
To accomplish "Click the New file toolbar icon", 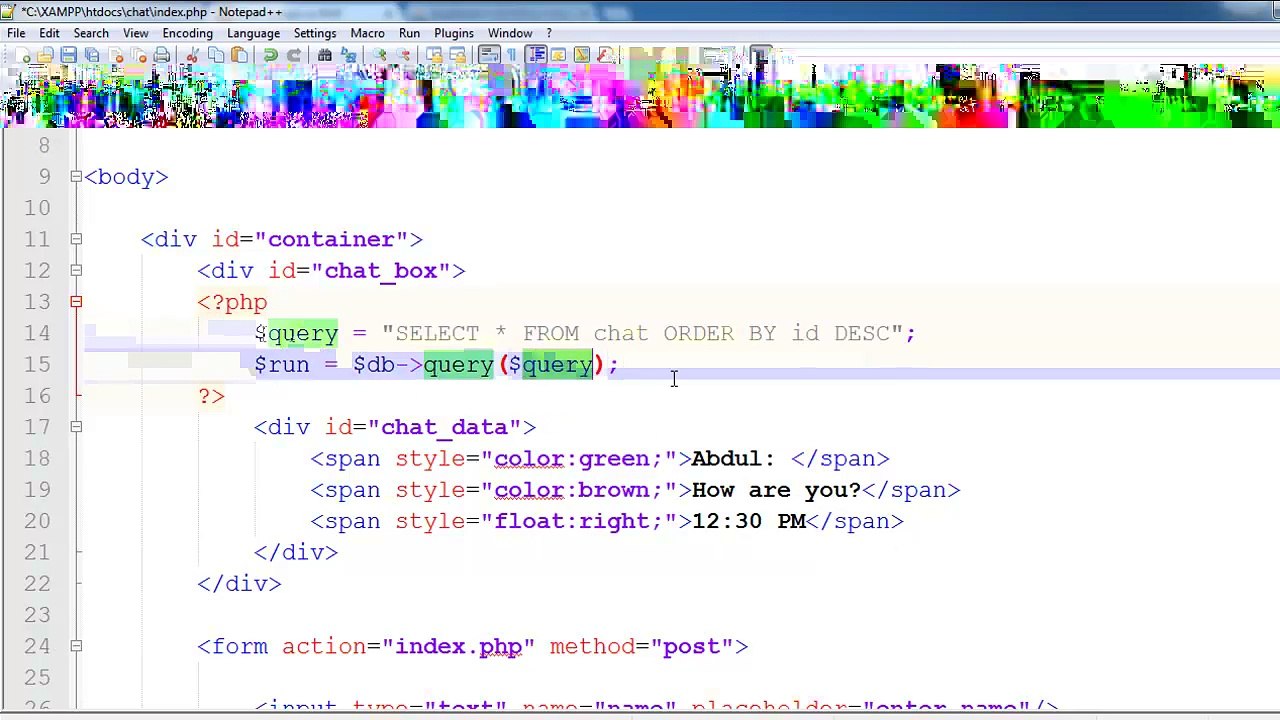I will [23, 55].
